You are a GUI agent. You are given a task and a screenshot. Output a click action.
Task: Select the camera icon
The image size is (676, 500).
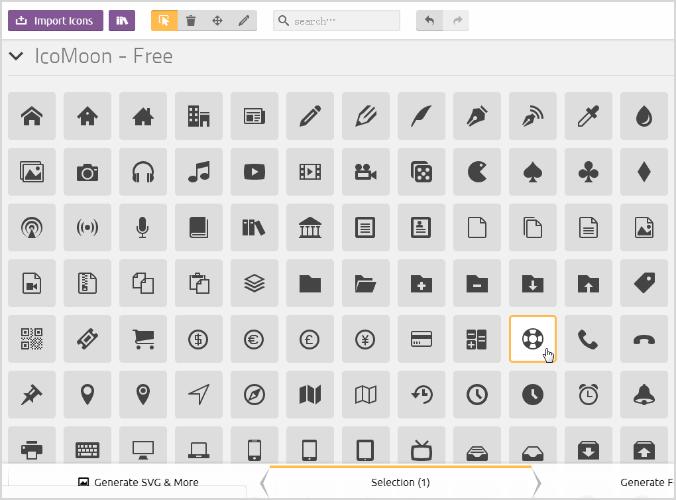pos(88,172)
